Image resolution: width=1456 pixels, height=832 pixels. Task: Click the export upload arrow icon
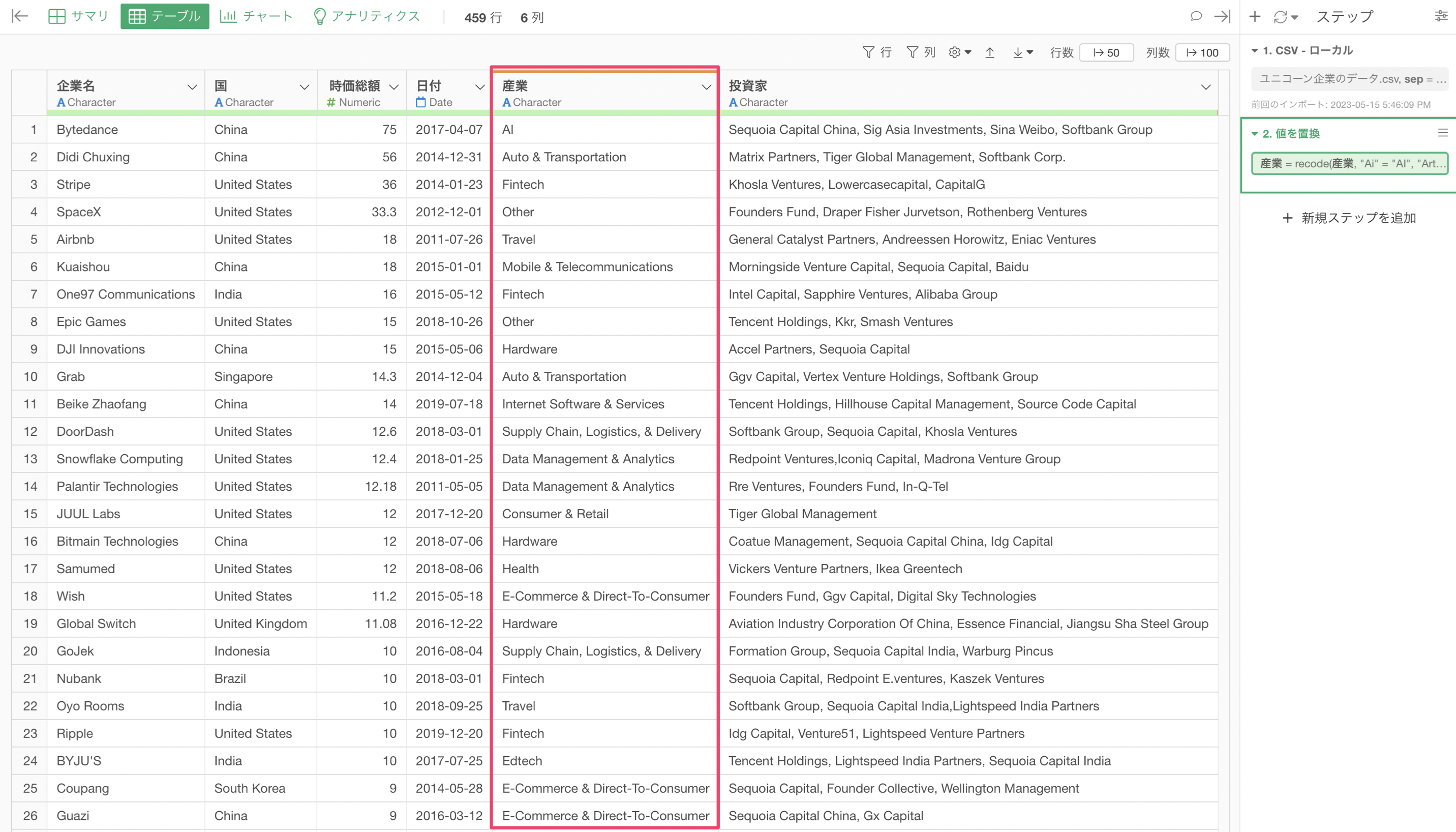pyautogui.click(x=990, y=52)
